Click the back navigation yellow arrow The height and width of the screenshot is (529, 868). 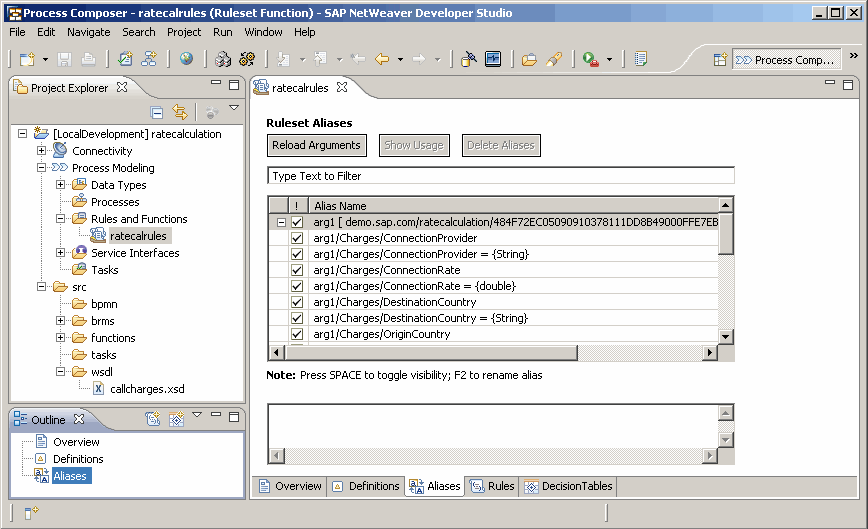pos(381,59)
